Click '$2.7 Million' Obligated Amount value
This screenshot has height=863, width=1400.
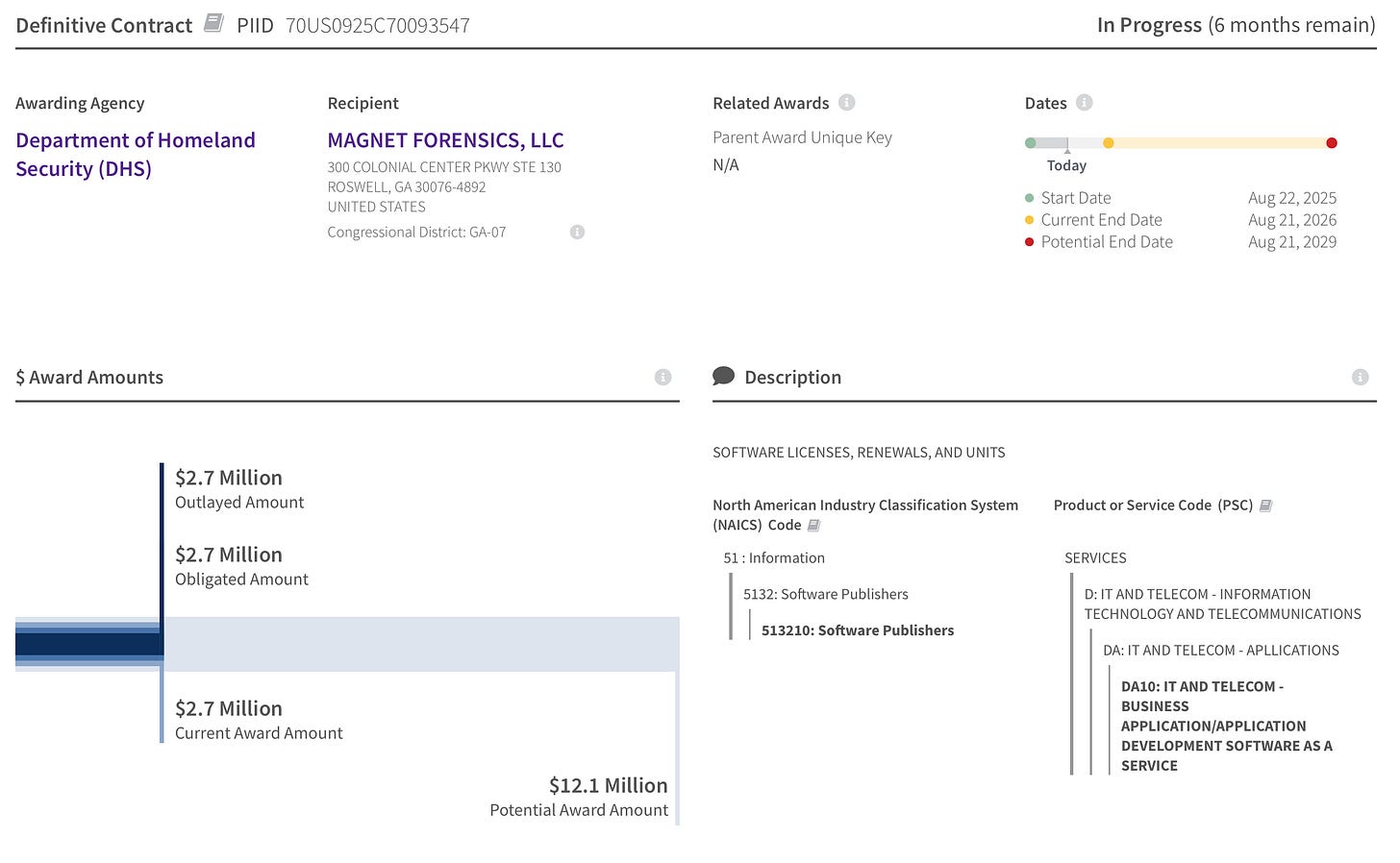[229, 555]
